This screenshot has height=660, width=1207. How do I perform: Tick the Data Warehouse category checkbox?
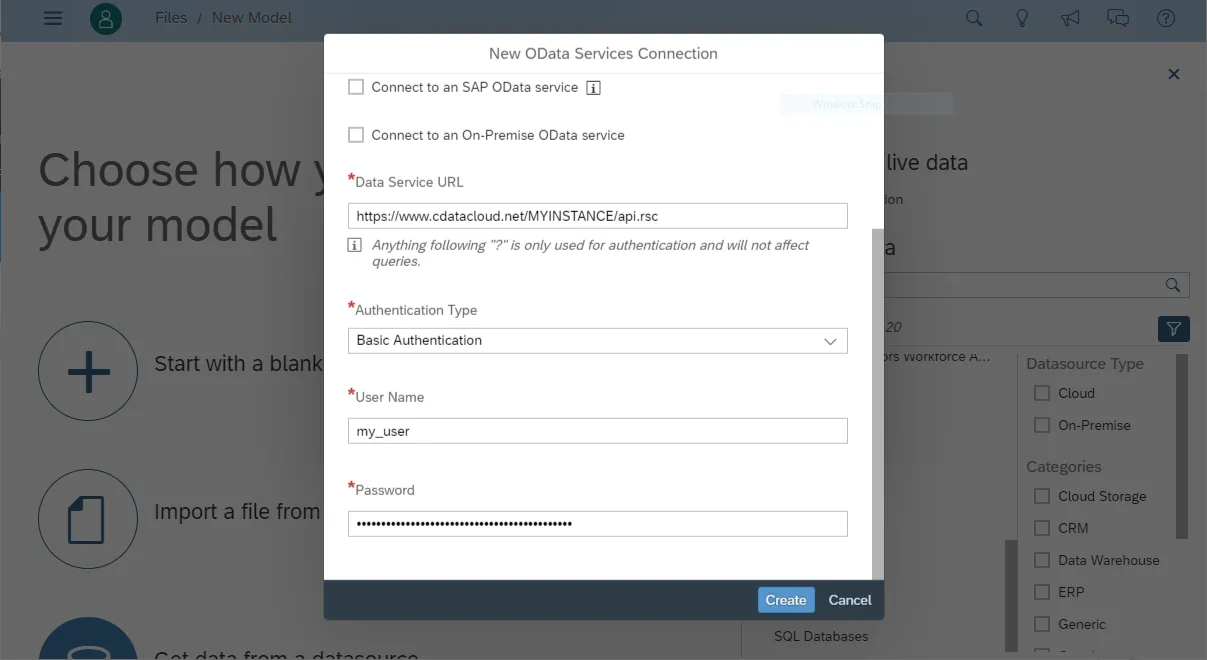(x=1042, y=560)
